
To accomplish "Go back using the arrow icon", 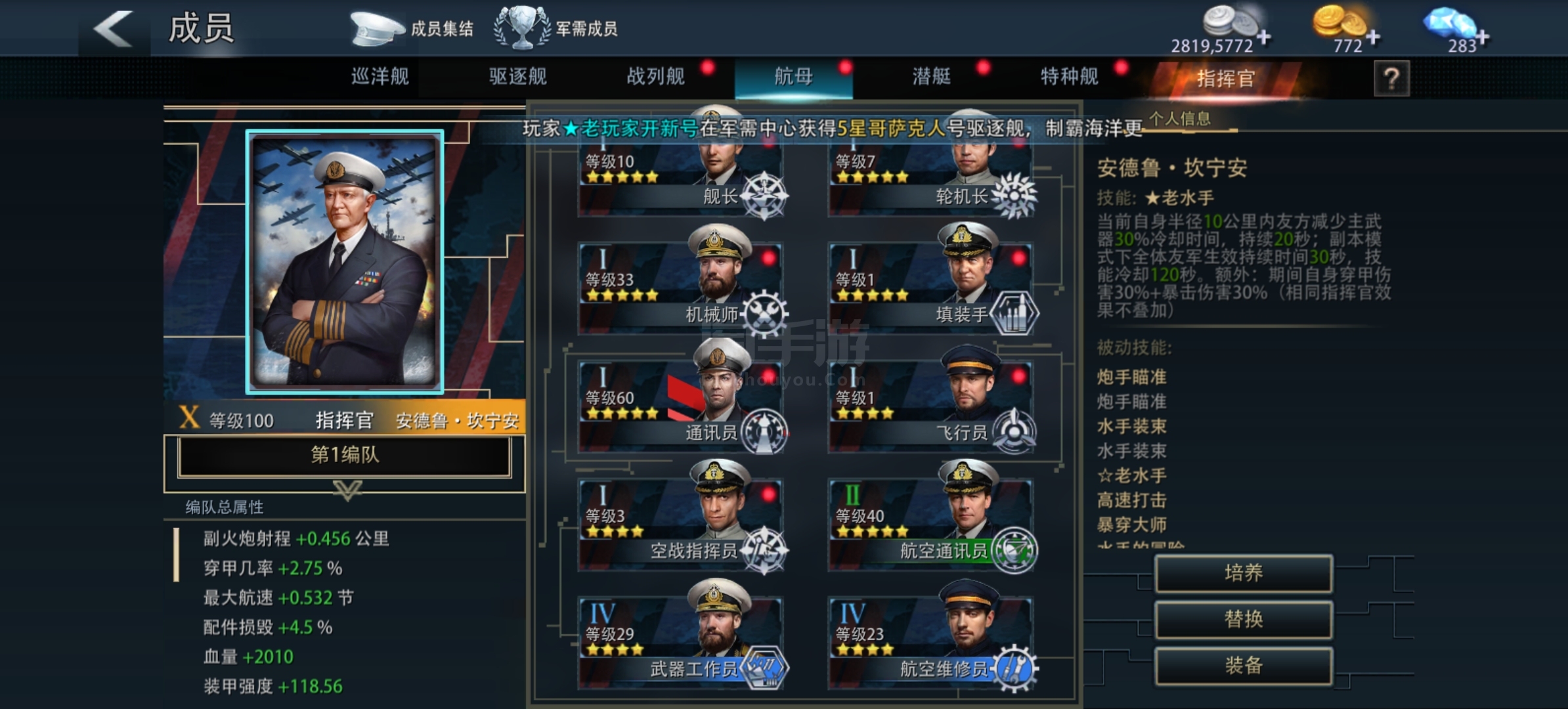I will pyautogui.click(x=114, y=28).
